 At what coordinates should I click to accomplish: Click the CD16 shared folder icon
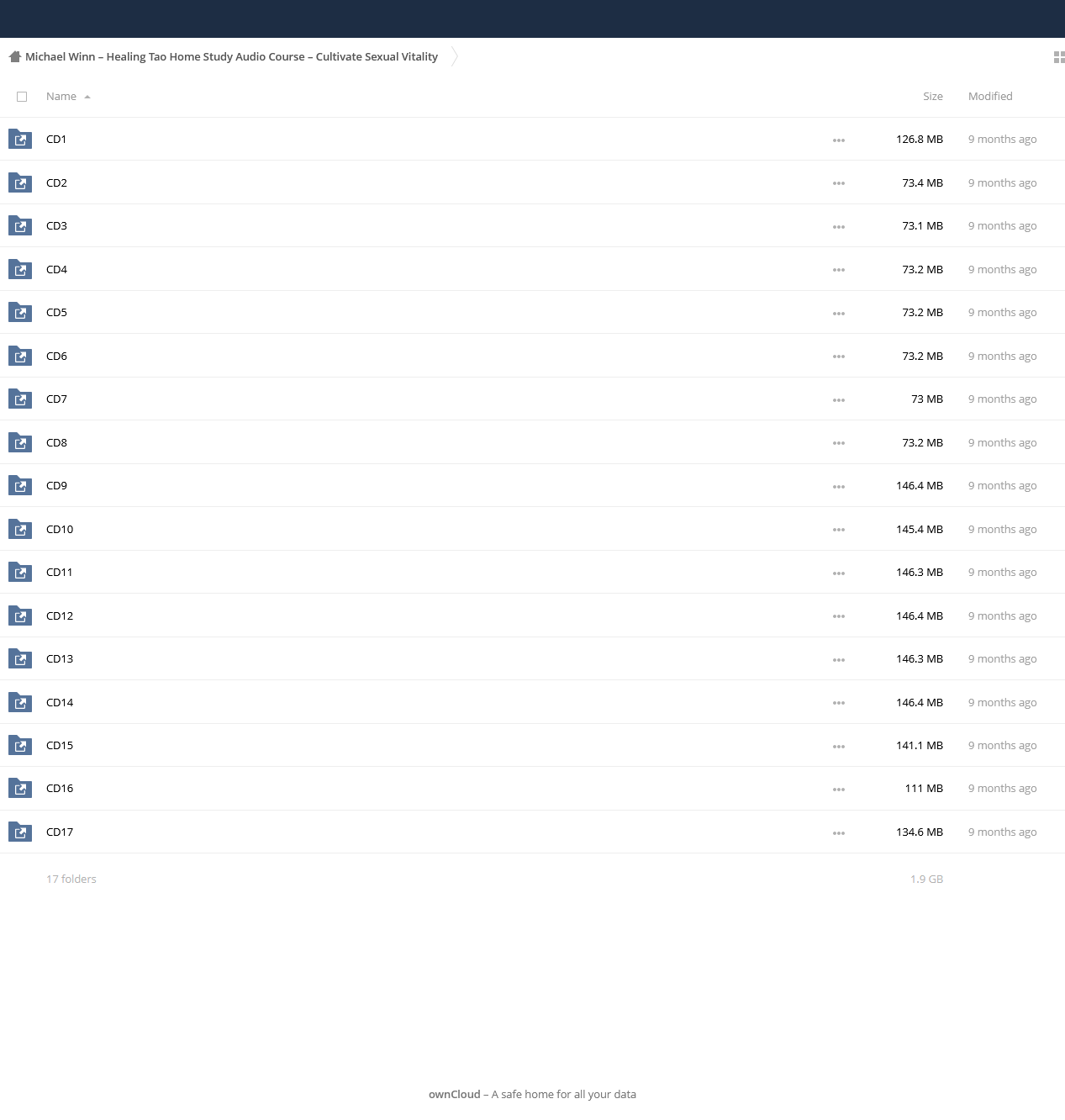[20, 788]
